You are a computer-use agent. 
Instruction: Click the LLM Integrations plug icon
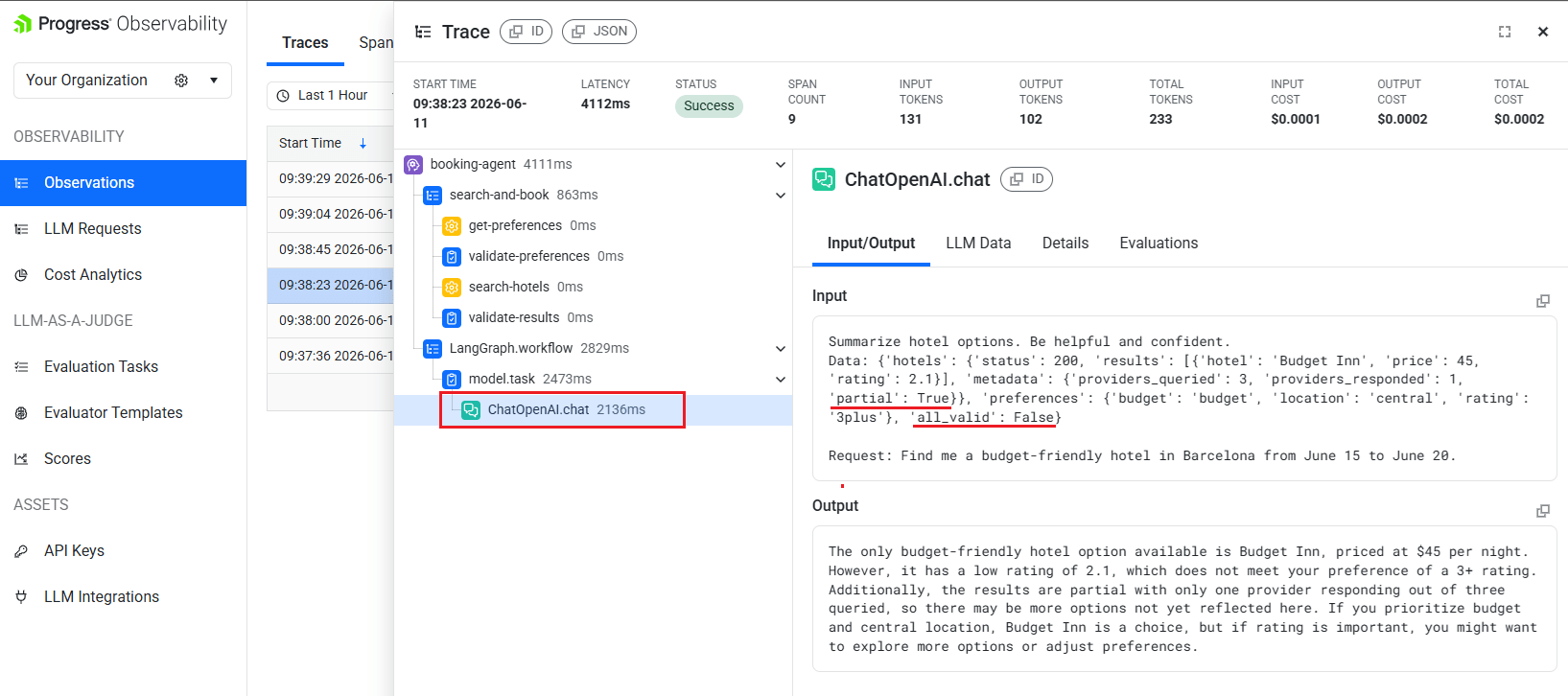[21, 597]
